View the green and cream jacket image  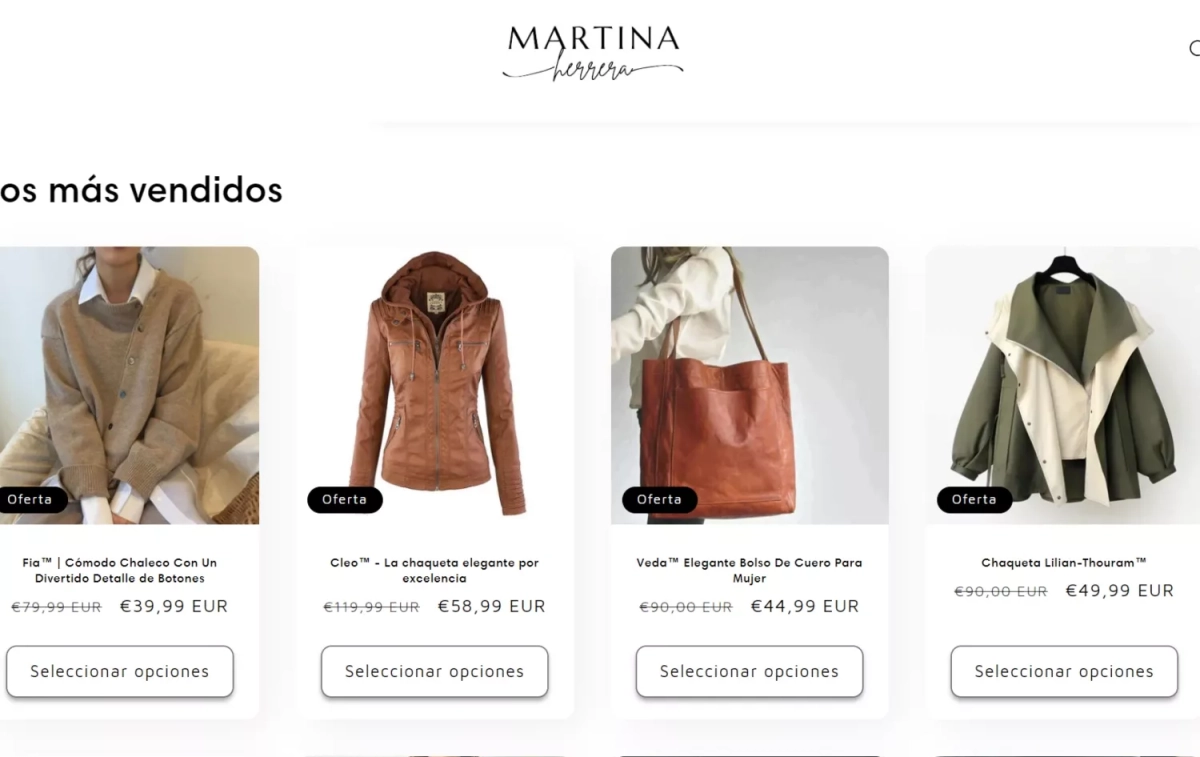tap(1063, 385)
